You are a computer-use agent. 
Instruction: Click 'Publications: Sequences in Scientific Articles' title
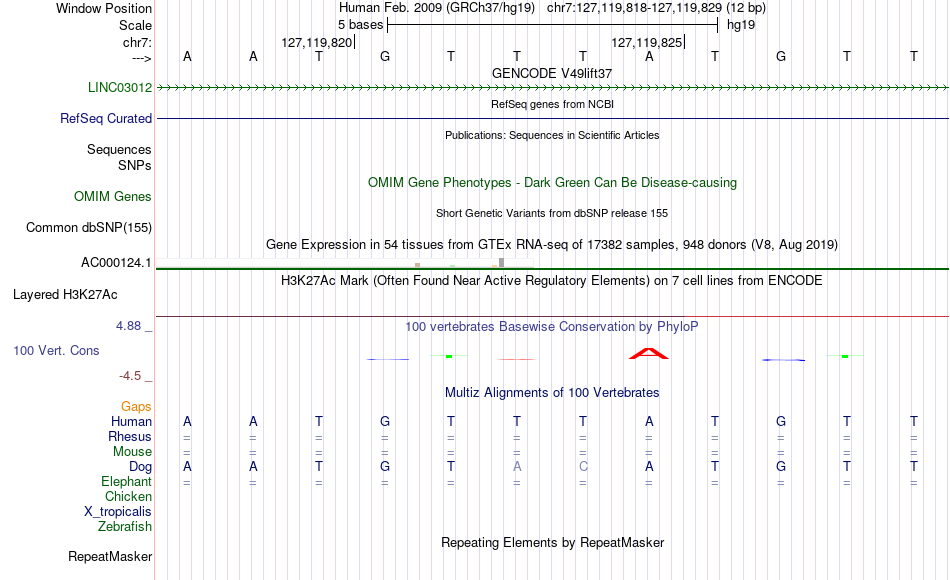point(552,135)
